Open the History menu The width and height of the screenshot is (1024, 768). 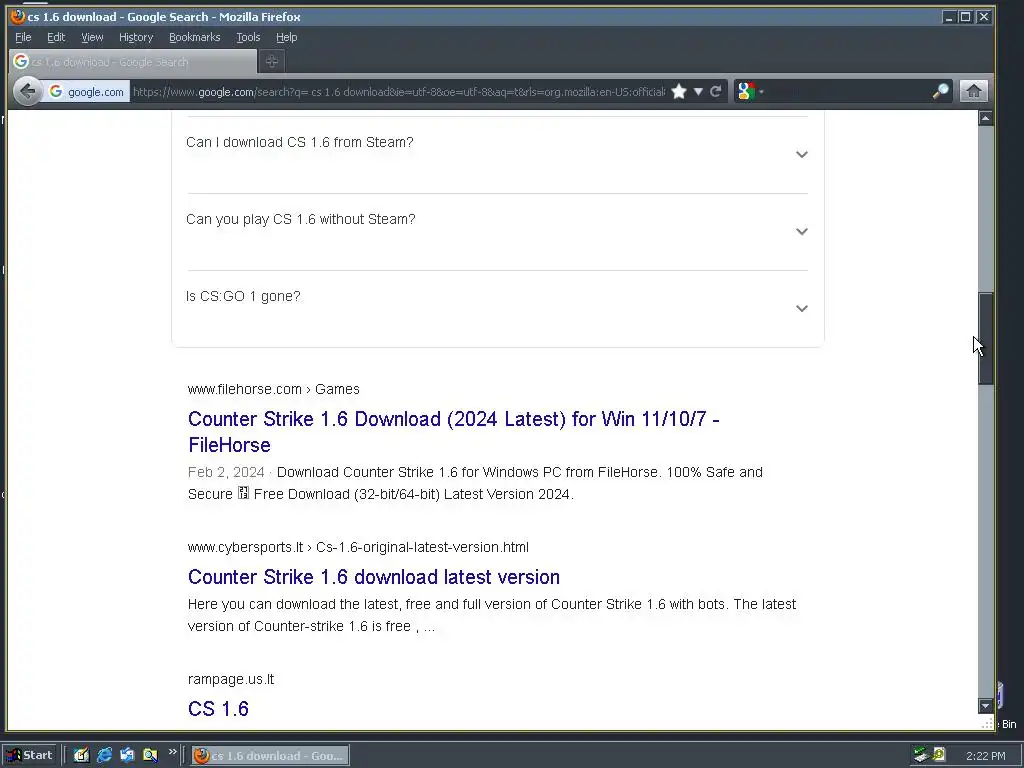coord(136,37)
